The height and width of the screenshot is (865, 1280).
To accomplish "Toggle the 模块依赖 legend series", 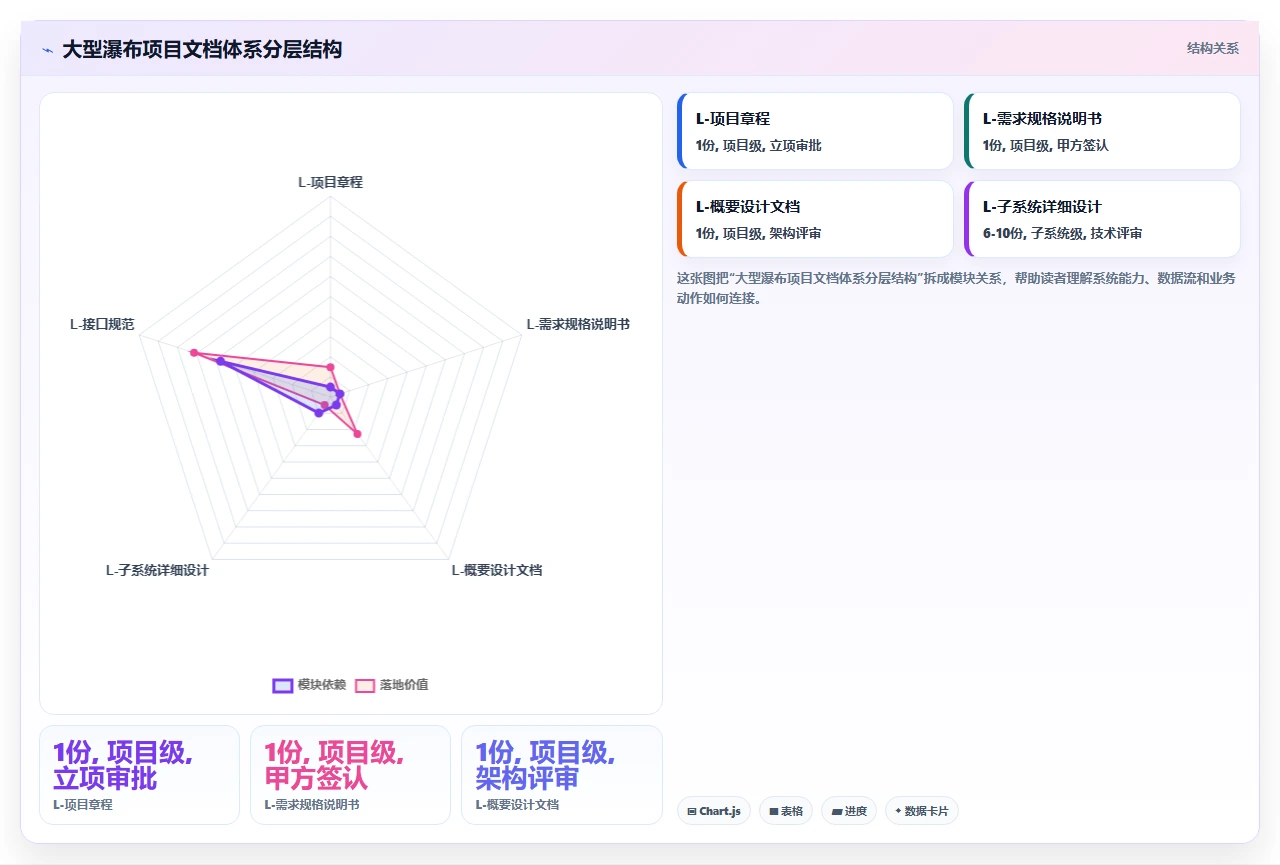I will (309, 685).
